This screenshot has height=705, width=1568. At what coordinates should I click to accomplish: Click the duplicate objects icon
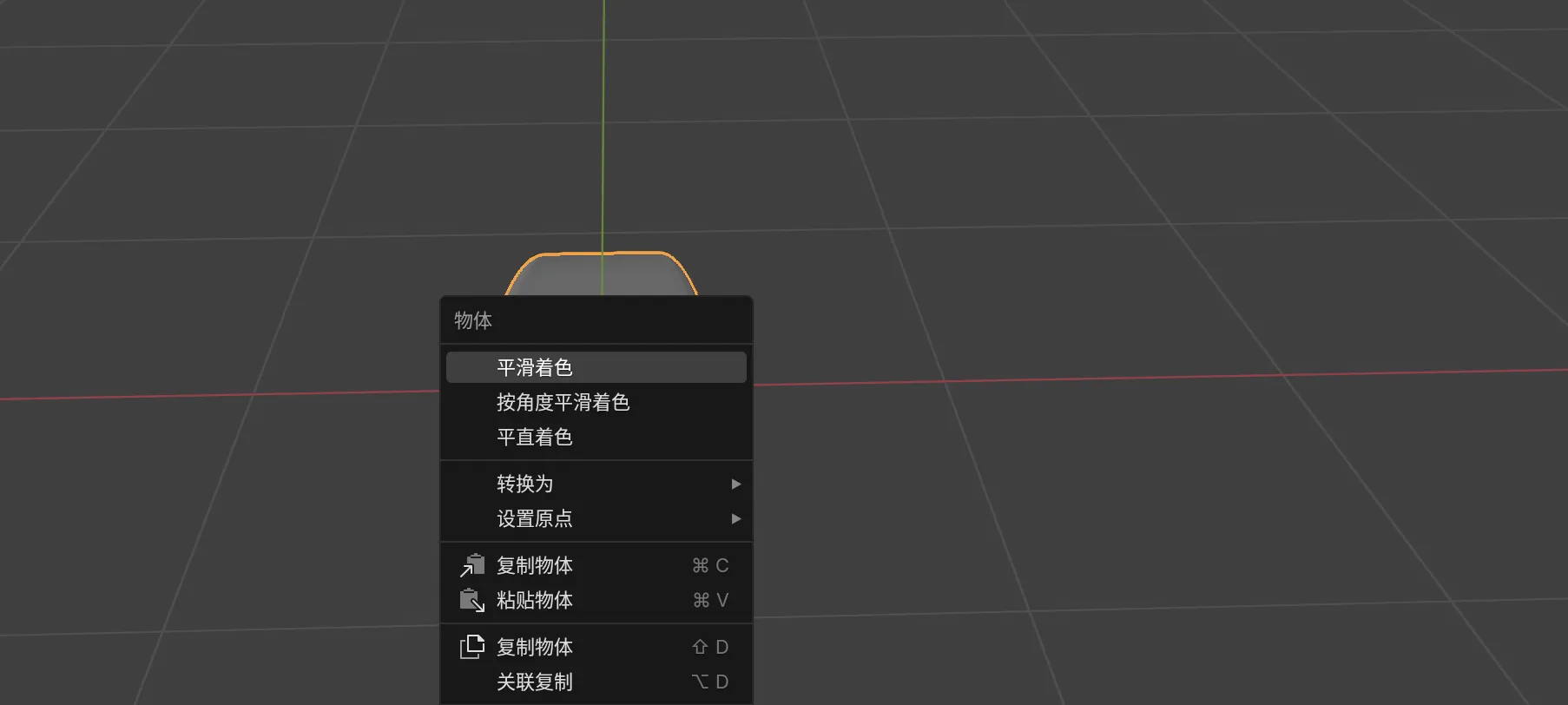tap(471, 647)
